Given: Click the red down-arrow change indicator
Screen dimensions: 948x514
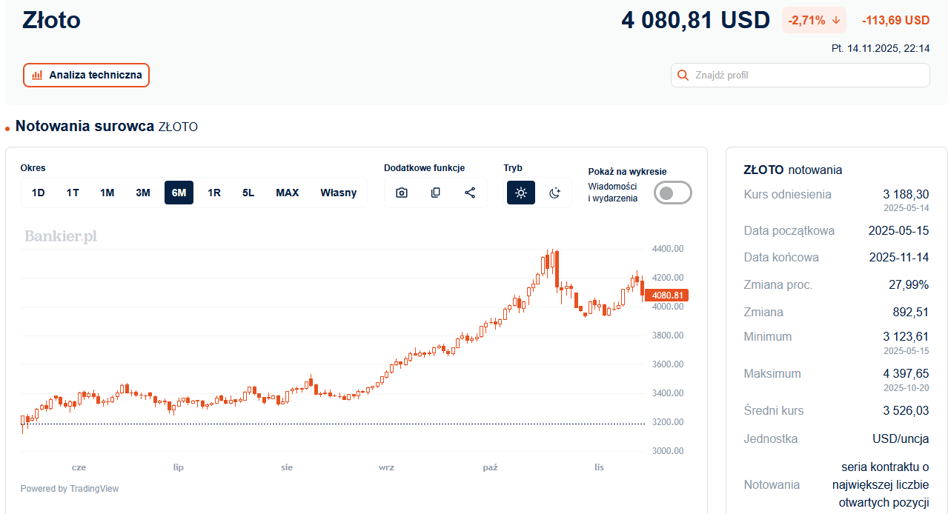Looking at the screenshot, I should 835,20.
